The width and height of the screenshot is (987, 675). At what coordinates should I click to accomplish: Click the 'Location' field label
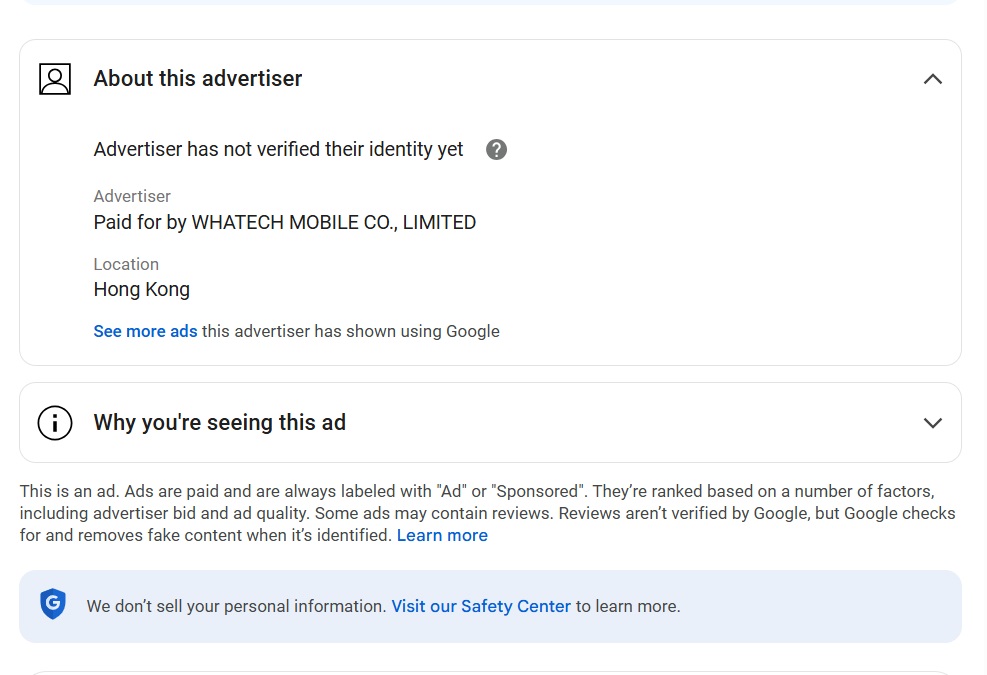[x=126, y=264]
